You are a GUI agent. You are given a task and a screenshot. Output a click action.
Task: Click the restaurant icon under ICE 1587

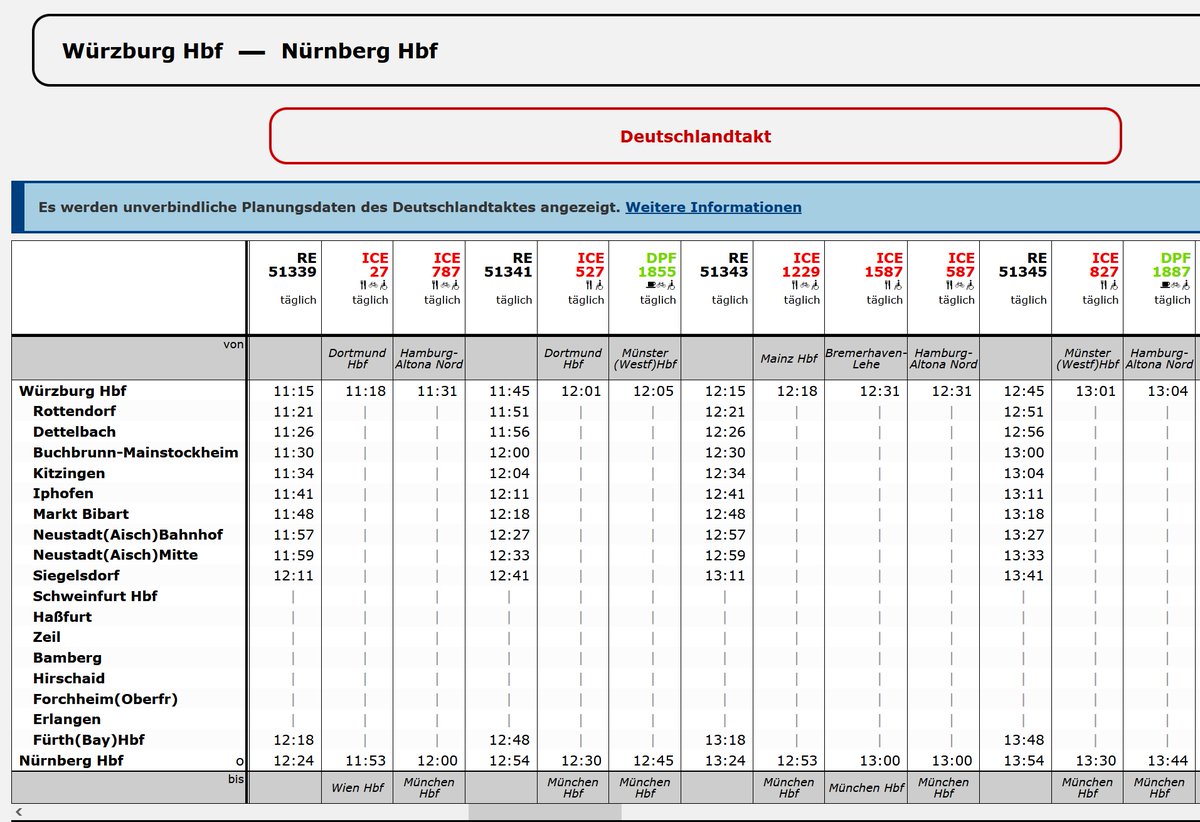pos(887,285)
